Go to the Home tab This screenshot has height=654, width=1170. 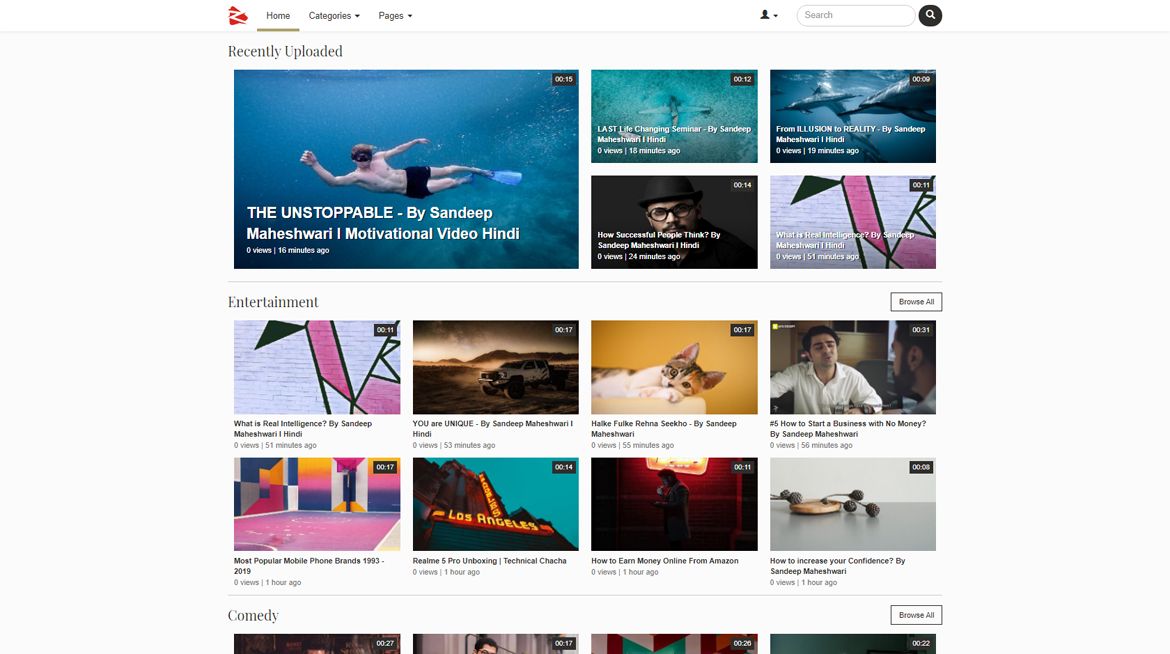pos(278,16)
